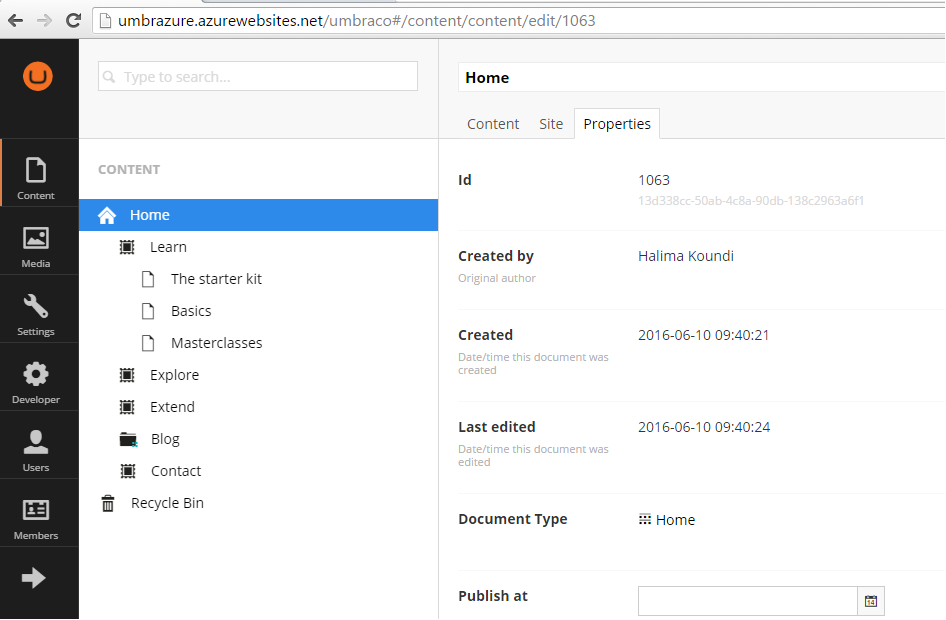Open the Users section
946x620 pixels.
(x=36, y=451)
